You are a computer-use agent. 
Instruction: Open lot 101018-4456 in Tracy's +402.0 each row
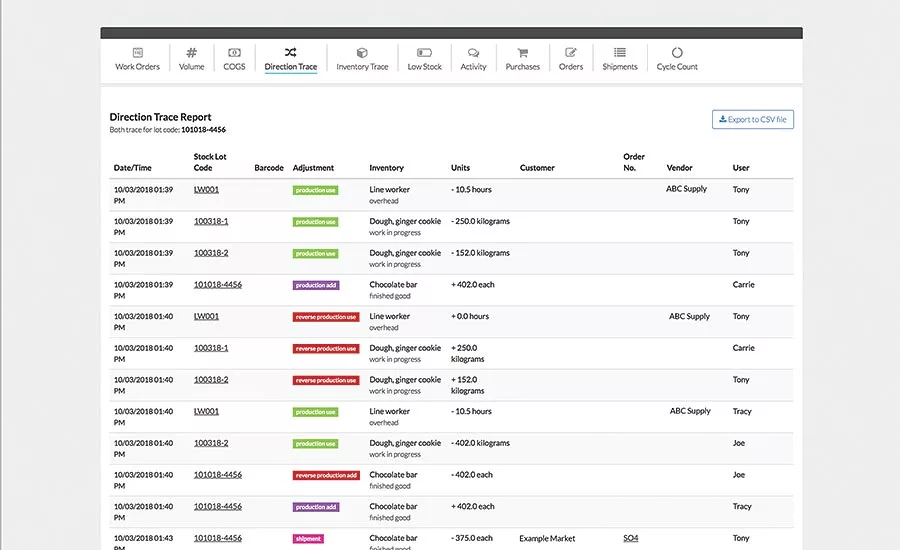point(218,506)
